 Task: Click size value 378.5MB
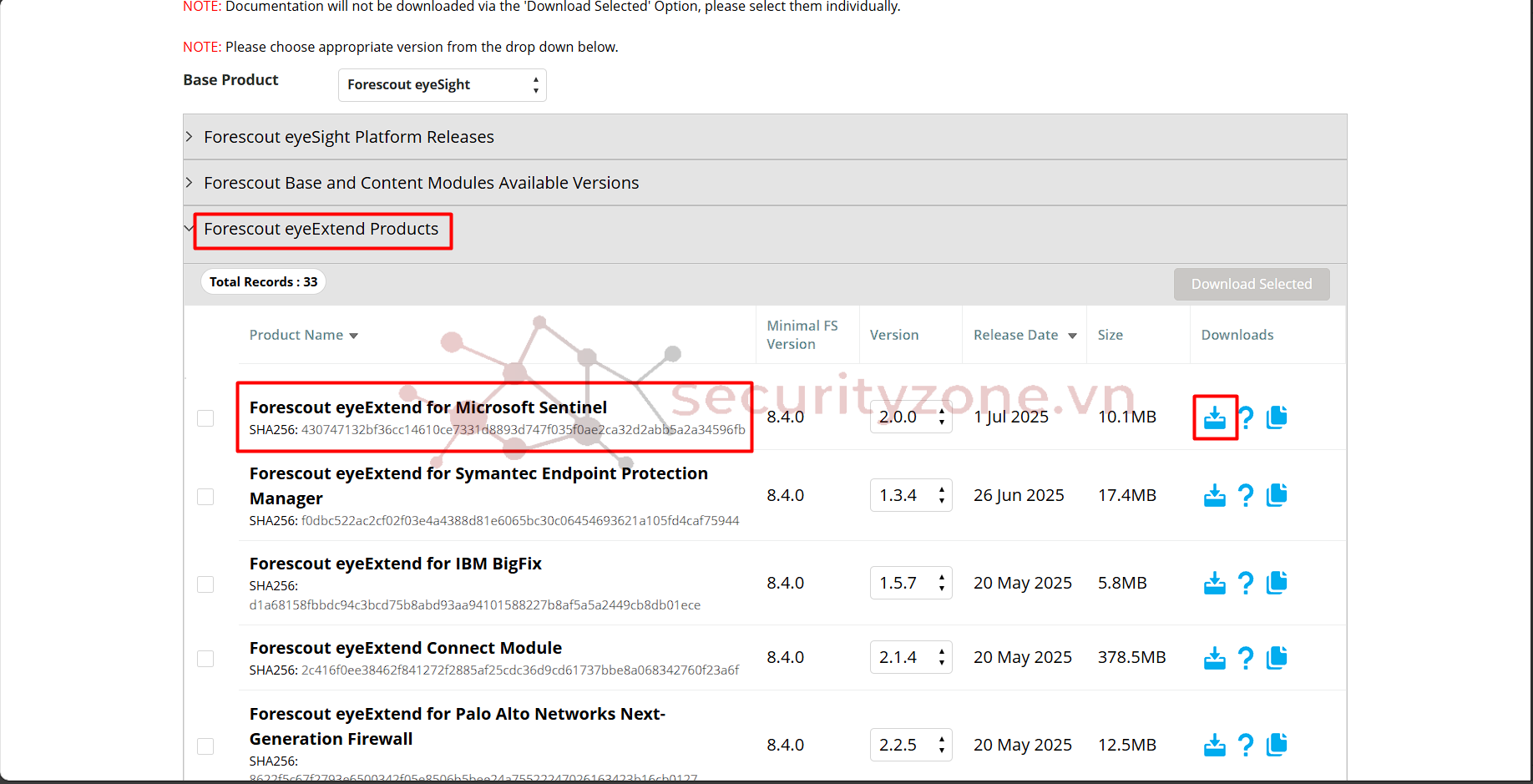tap(1132, 657)
